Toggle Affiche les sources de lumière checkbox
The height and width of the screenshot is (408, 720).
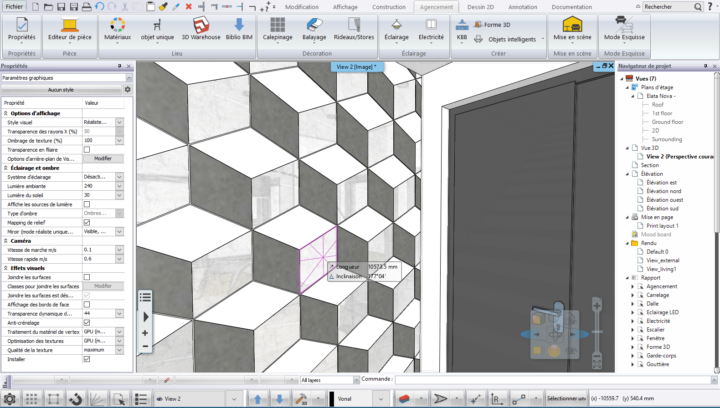pos(87,204)
